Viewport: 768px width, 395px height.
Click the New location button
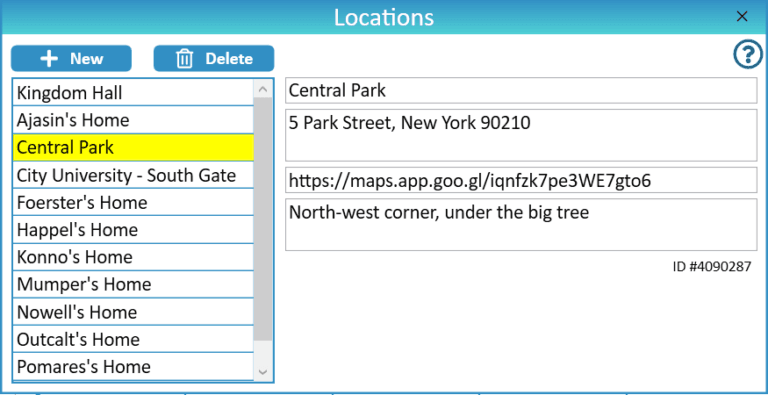[x=72, y=58]
